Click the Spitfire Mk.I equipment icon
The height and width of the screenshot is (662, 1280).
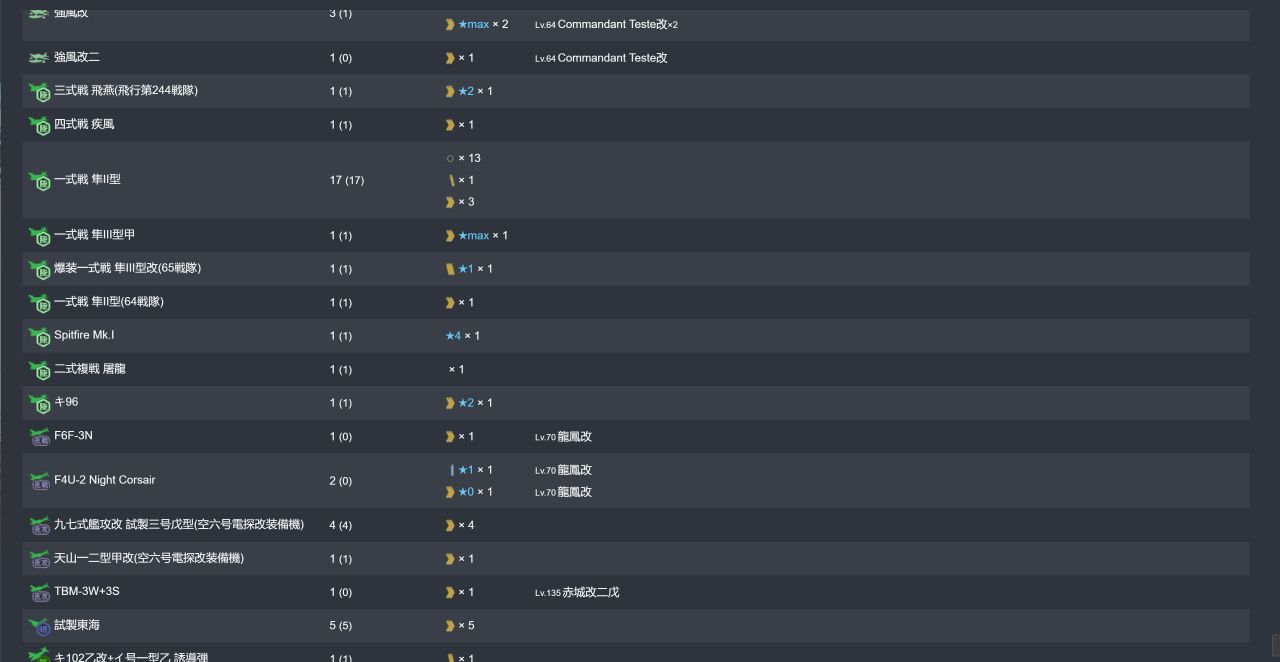click(x=39, y=336)
